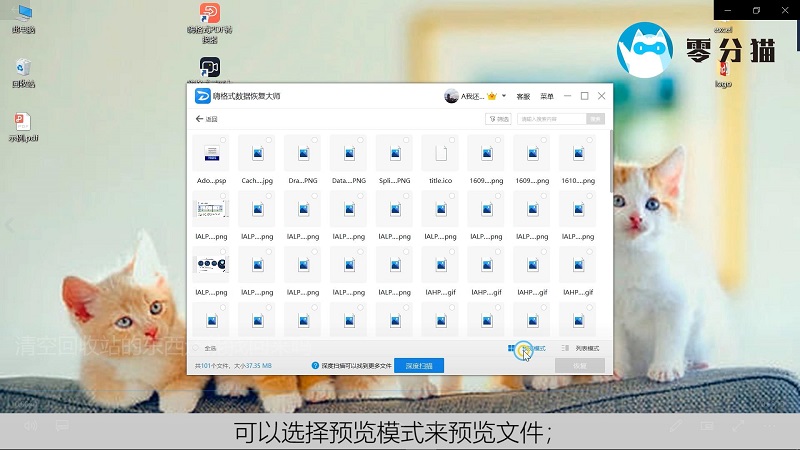
Task: Open the 筛选 filter funnel button
Action: (498, 119)
